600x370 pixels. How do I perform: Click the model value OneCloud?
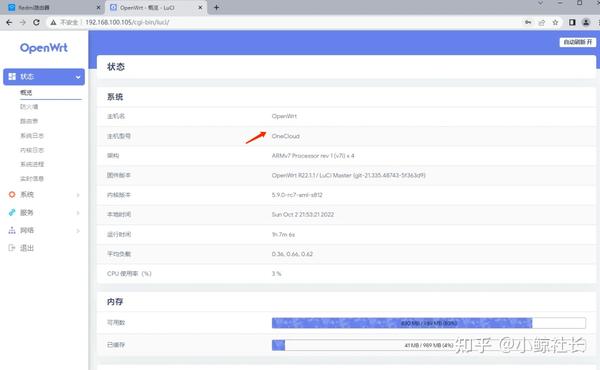click(x=285, y=136)
